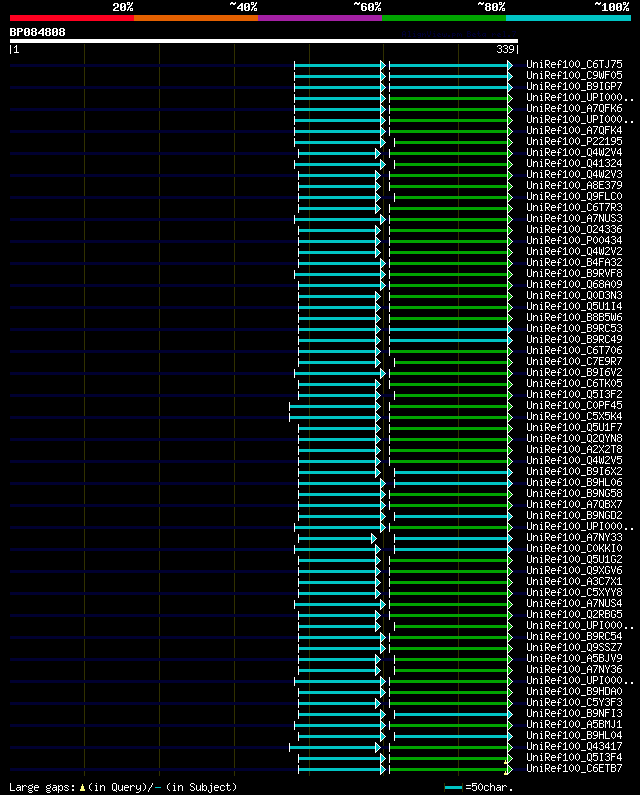Click the UniRef100_Q5U1G2 entry

(574, 559)
